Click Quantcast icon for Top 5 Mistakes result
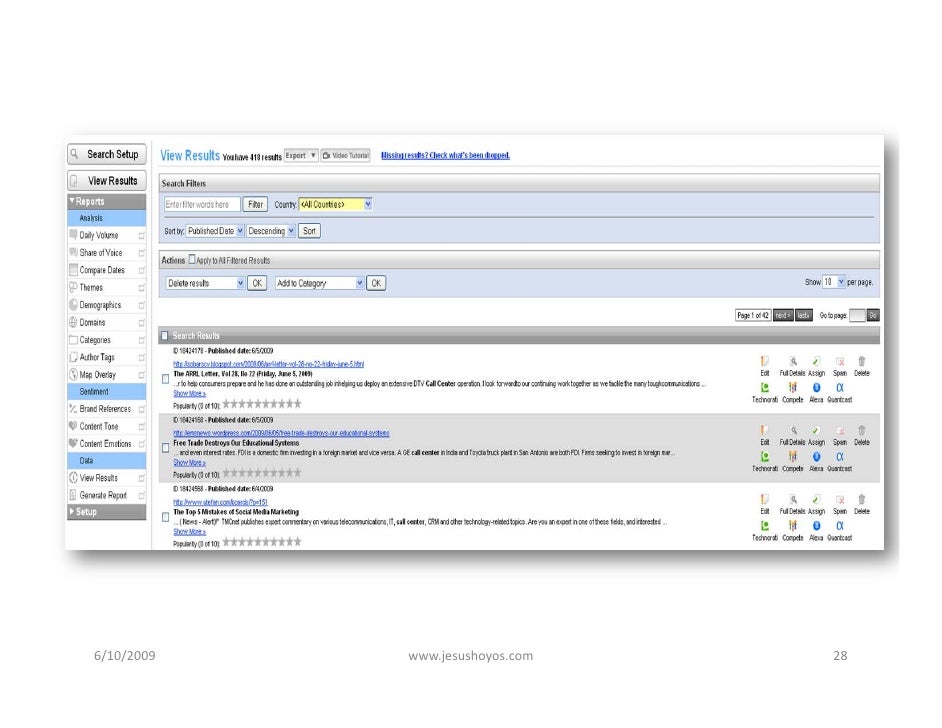Image resolution: width=942 pixels, height=728 pixels. tap(840, 526)
